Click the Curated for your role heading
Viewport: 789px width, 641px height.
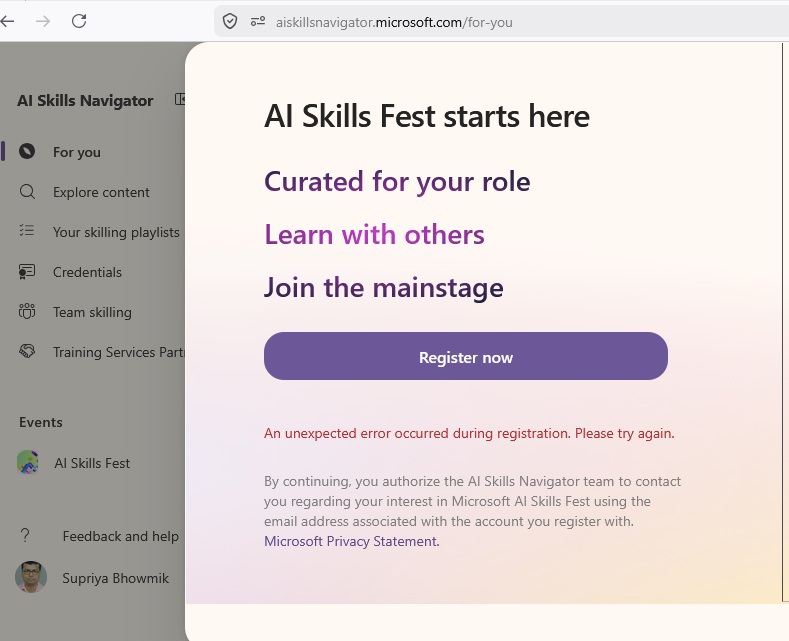click(397, 182)
